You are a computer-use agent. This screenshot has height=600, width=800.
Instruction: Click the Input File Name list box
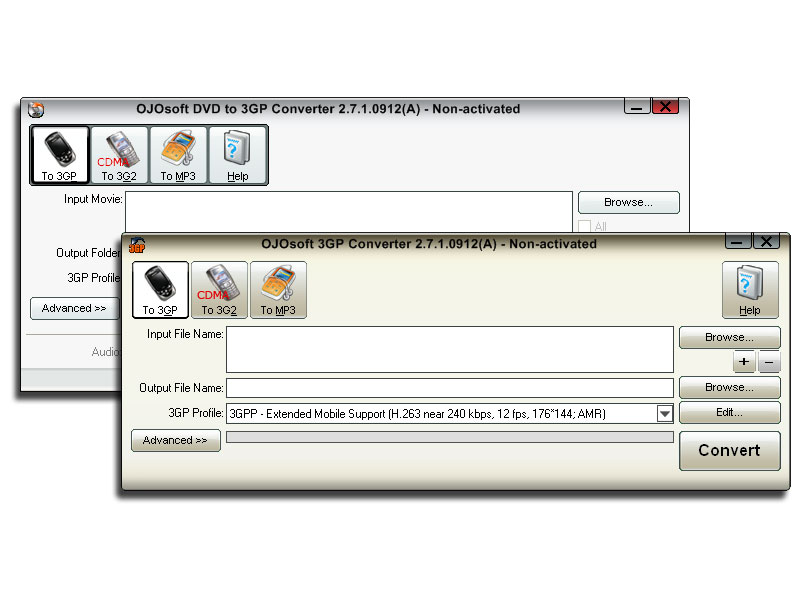tap(449, 349)
